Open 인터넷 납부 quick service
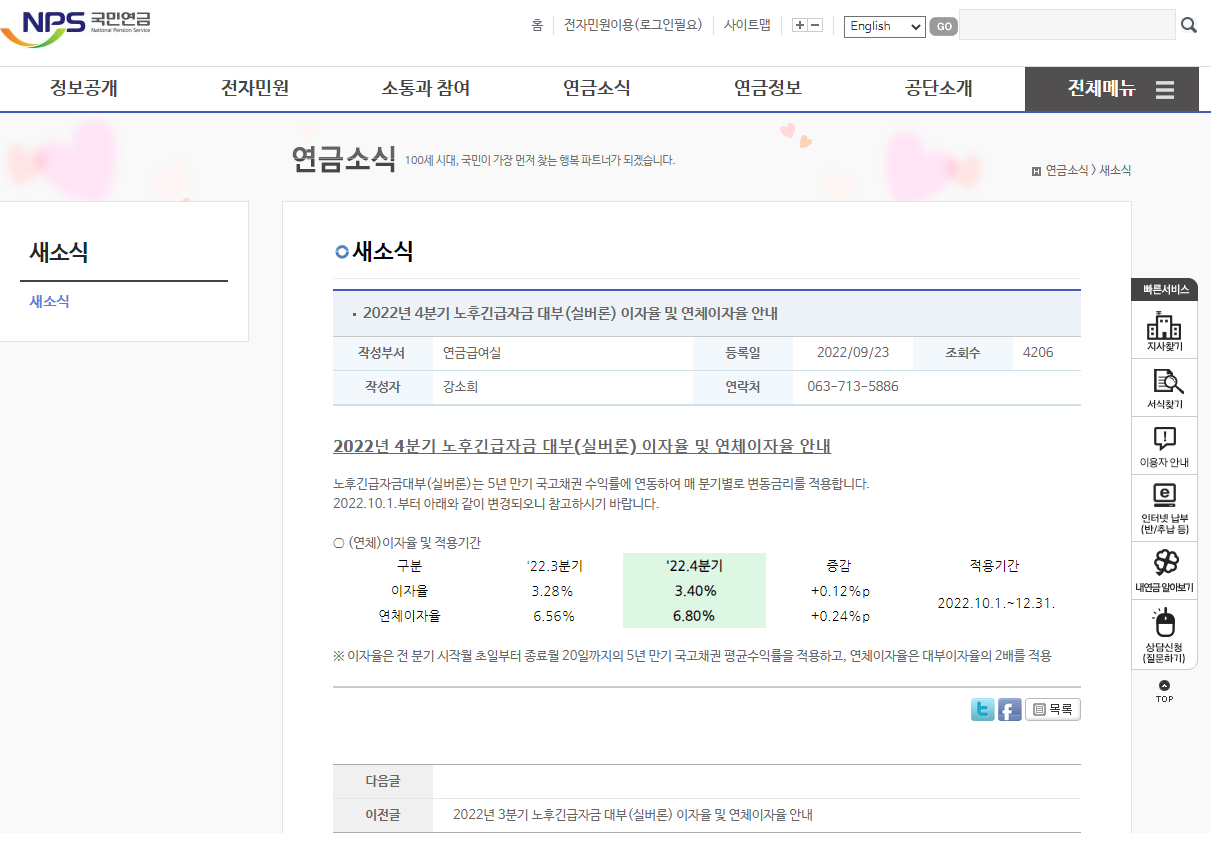The height and width of the screenshot is (842, 1213). pos(1163,502)
